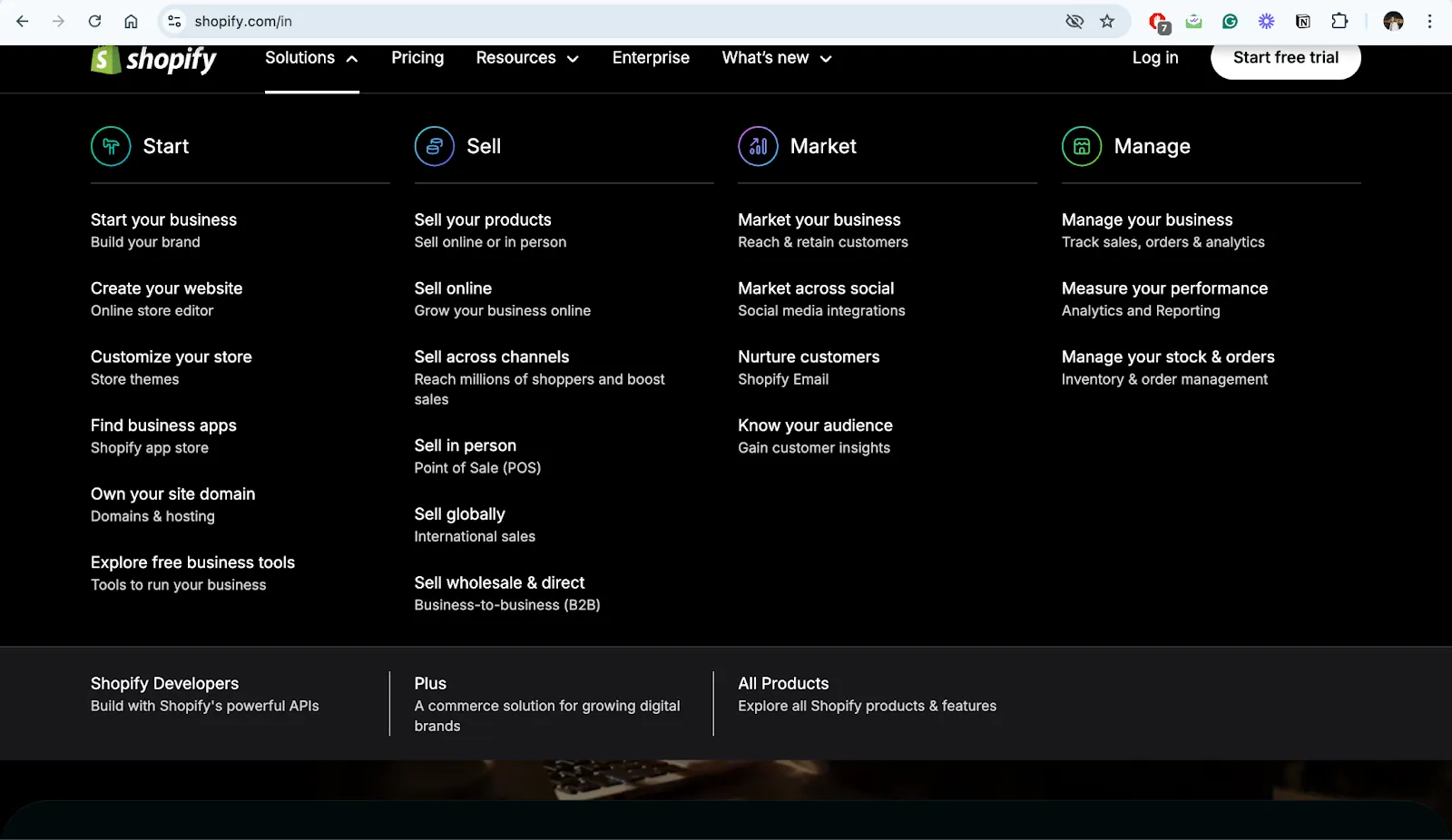Open browser home page icon

[131, 21]
